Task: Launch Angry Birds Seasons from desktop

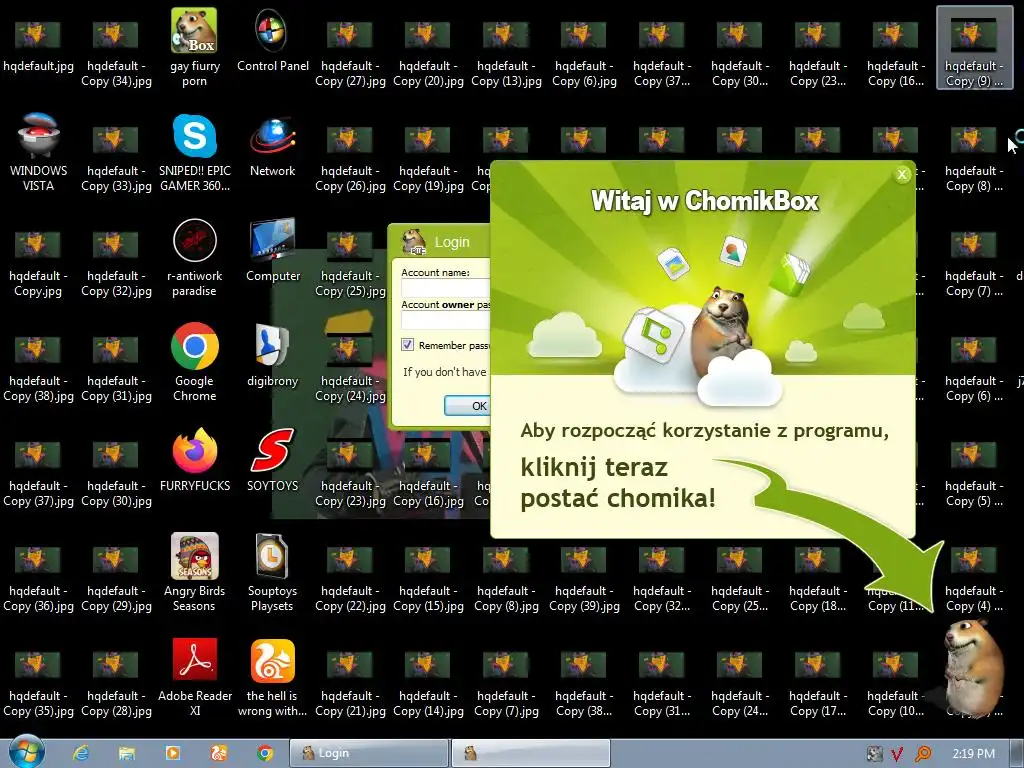Action: 194,573
